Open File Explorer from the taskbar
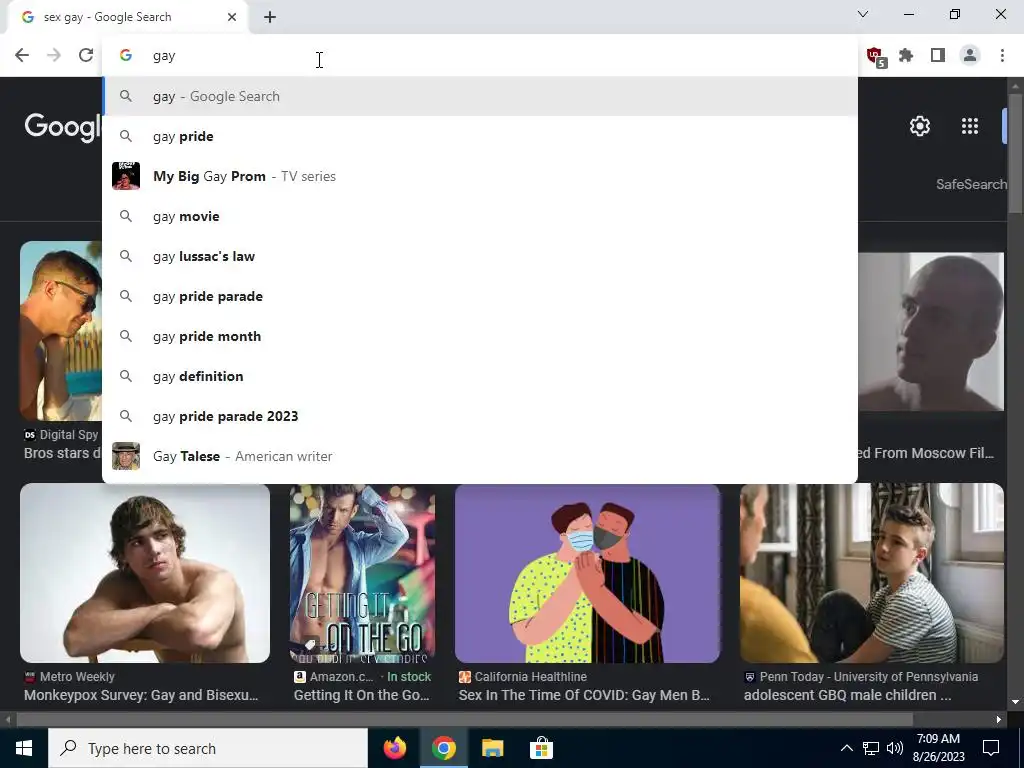 tap(492, 748)
